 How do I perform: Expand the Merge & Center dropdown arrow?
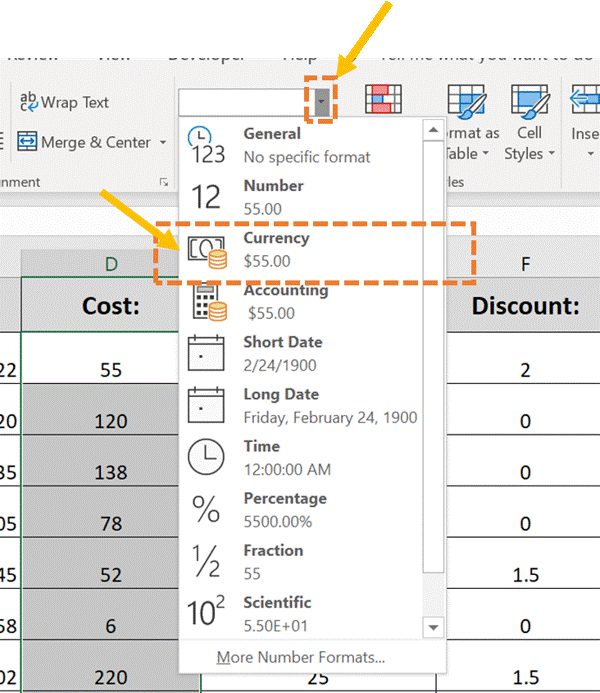coord(163,142)
